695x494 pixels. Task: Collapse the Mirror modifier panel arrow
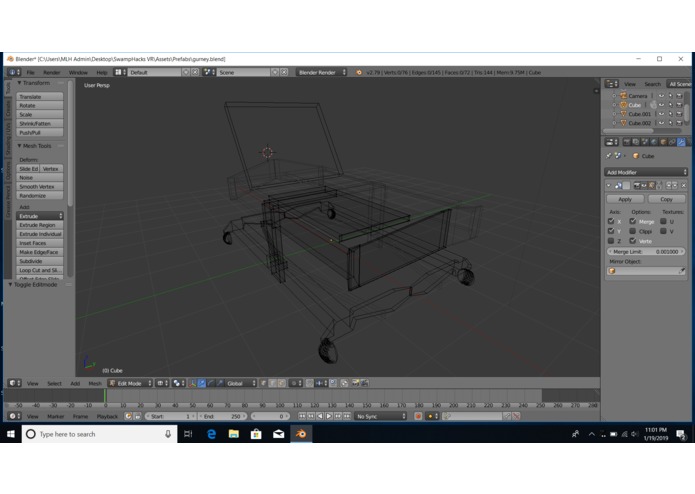click(x=609, y=185)
